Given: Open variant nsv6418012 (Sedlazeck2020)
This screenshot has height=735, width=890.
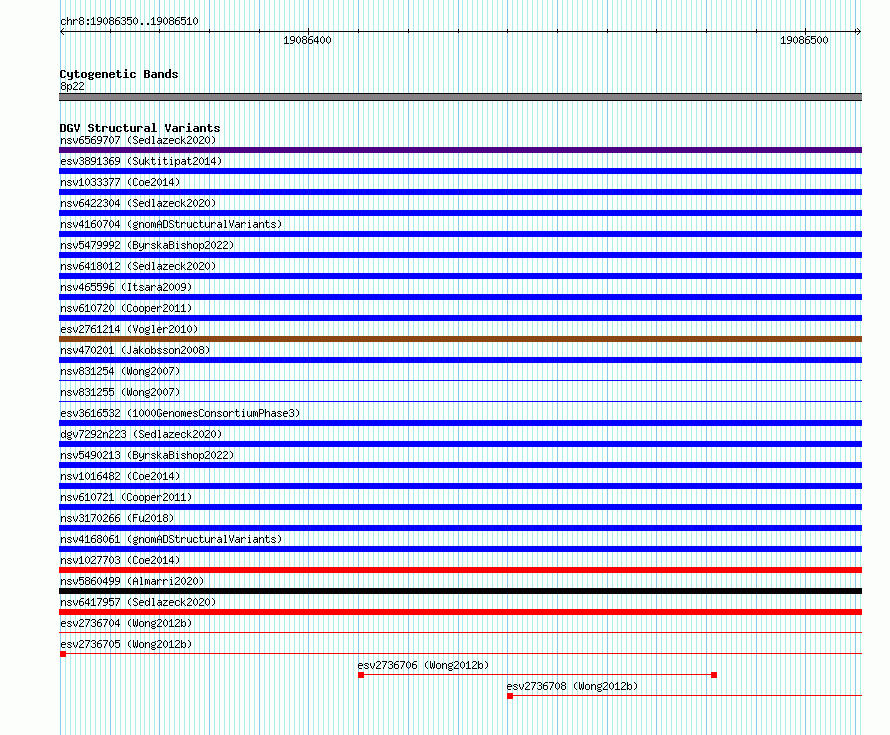Looking at the screenshot, I should coord(138,266).
